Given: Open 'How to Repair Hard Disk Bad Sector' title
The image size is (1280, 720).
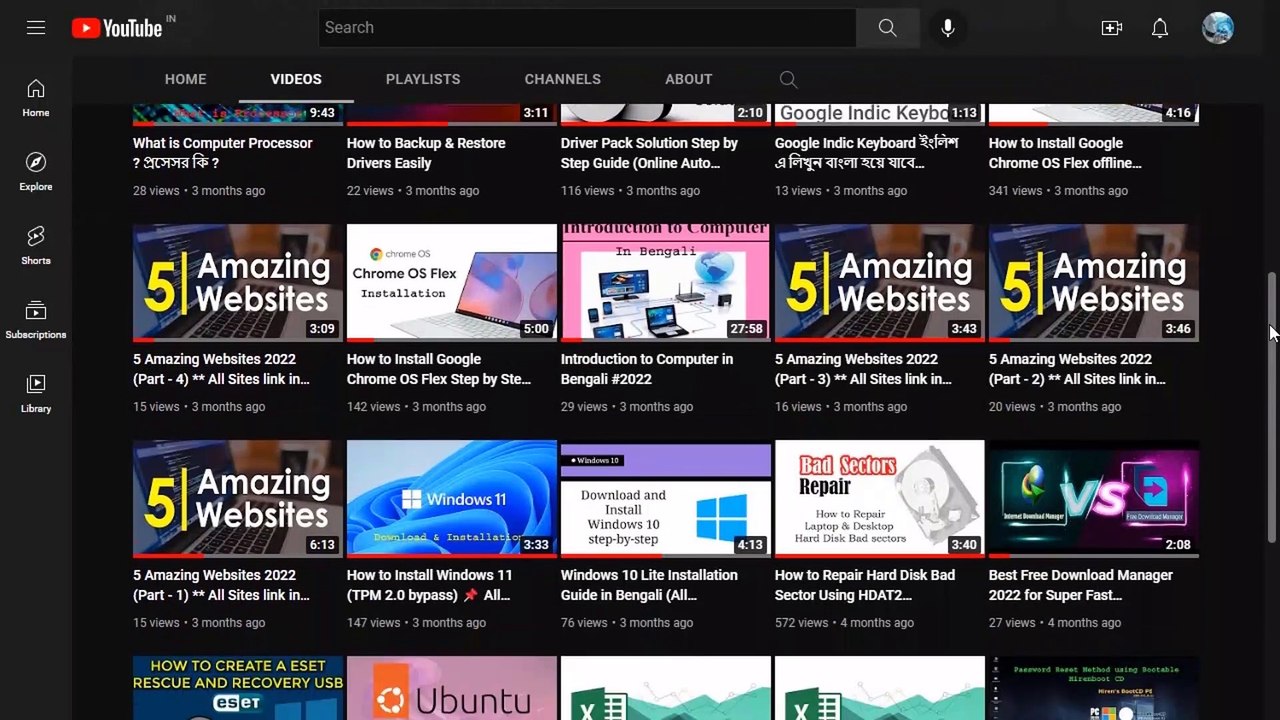Looking at the screenshot, I should click(865, 585).
